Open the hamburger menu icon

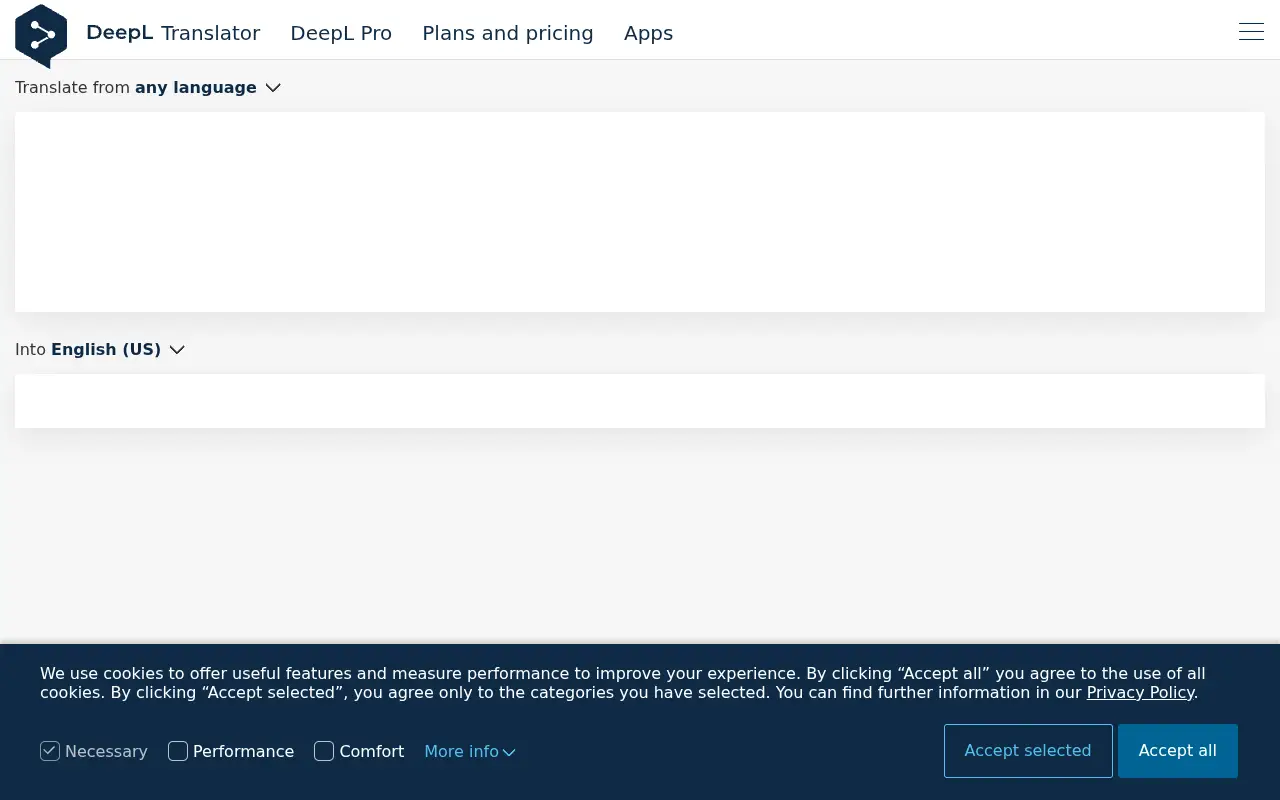tap(1251, 32)
